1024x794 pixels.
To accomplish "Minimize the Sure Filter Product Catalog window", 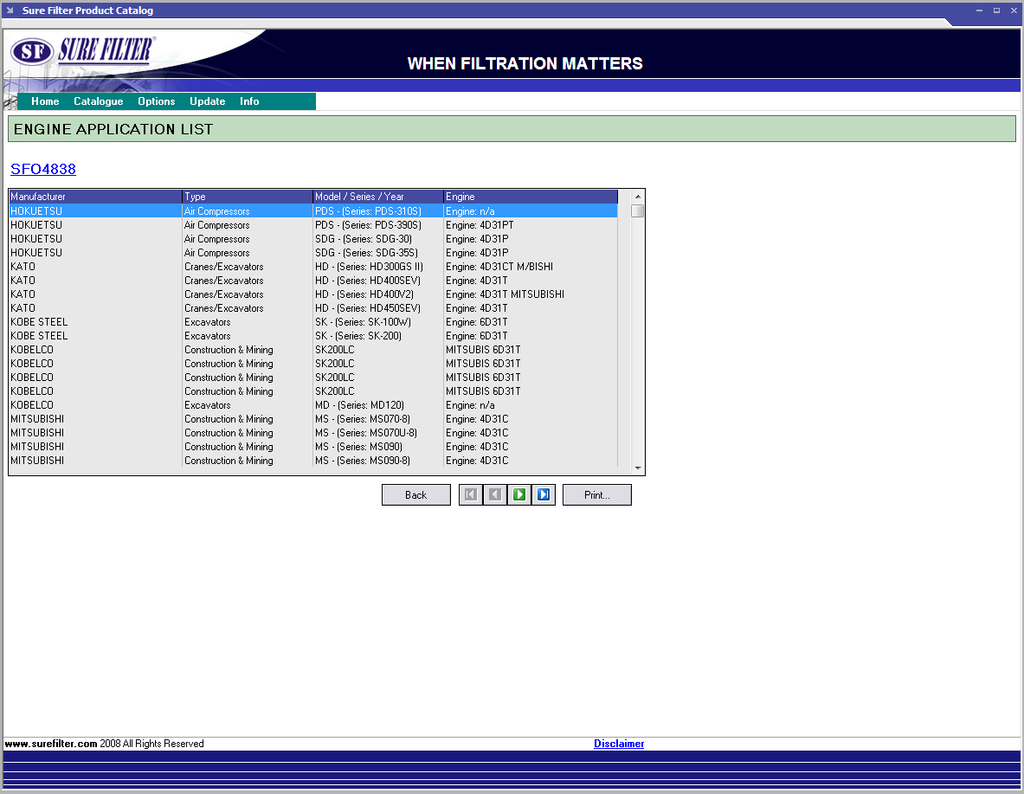I will pyautogui.click(x=979, y=10).
